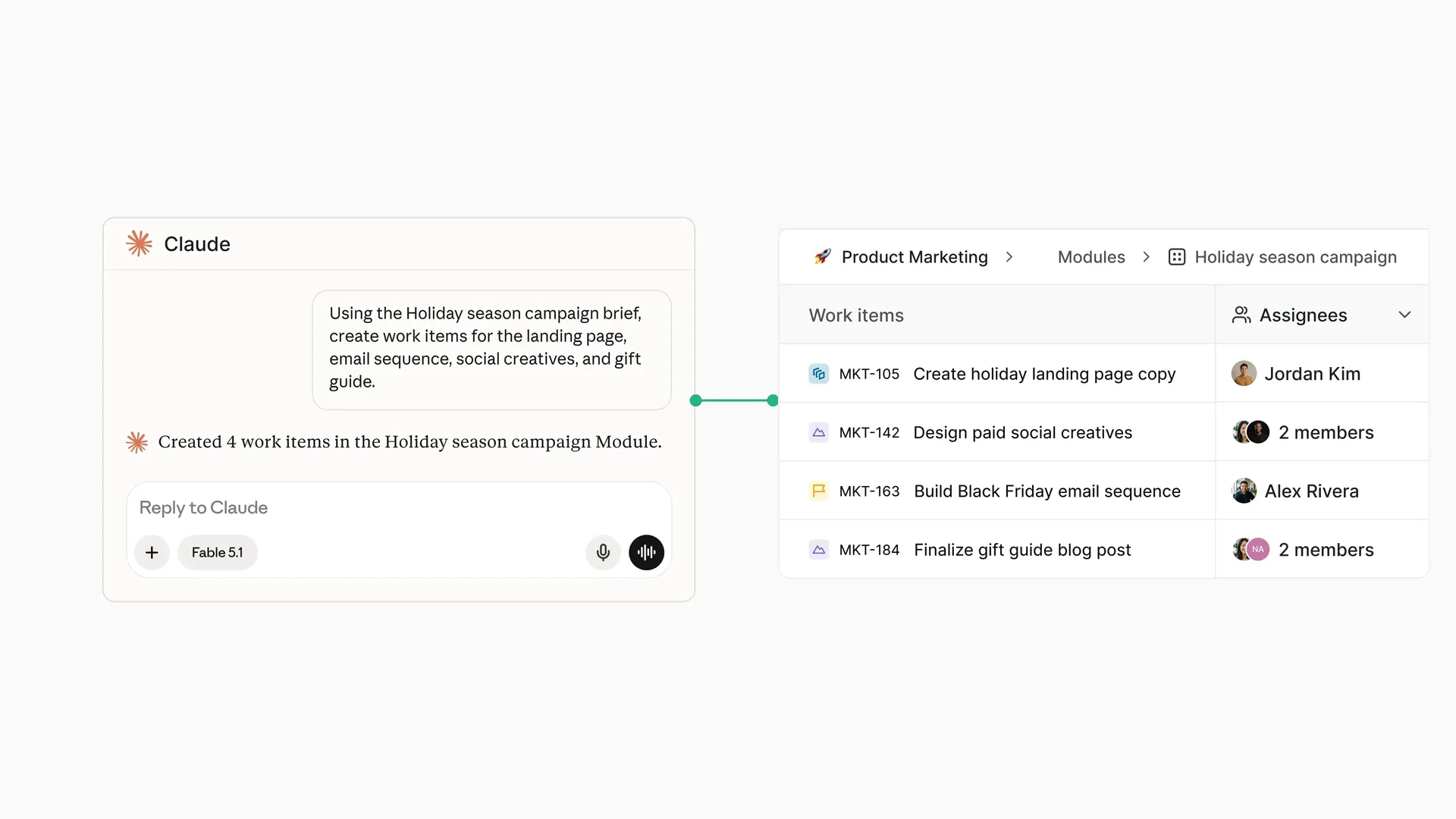Open Product Marketing breadcrumb
This screenshot has width=1456, height=819.
tap(915, 257)
